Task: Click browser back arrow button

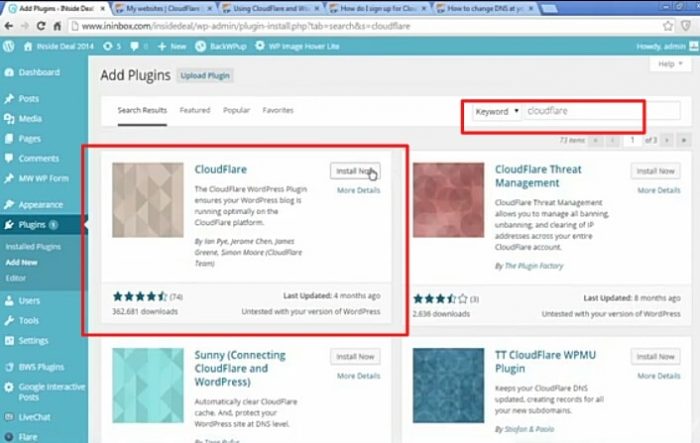Action: click(8, 26)
